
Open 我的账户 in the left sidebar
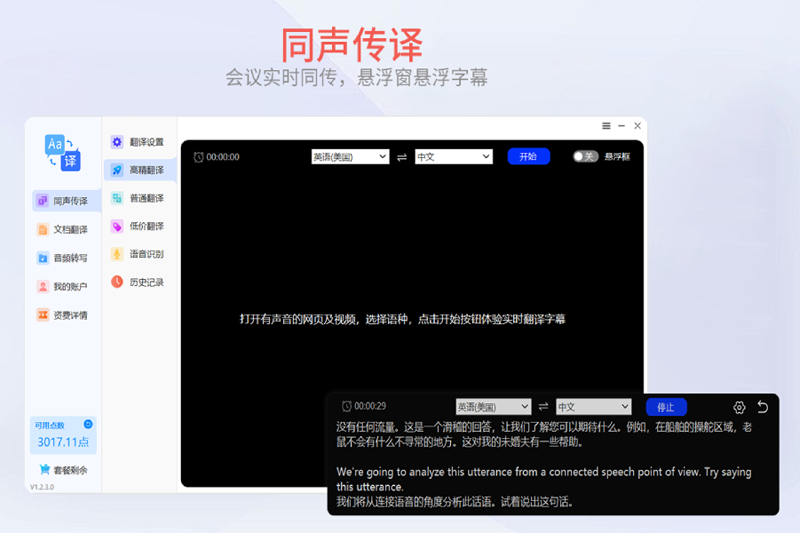pyautogui.click(x=62, y=287)
